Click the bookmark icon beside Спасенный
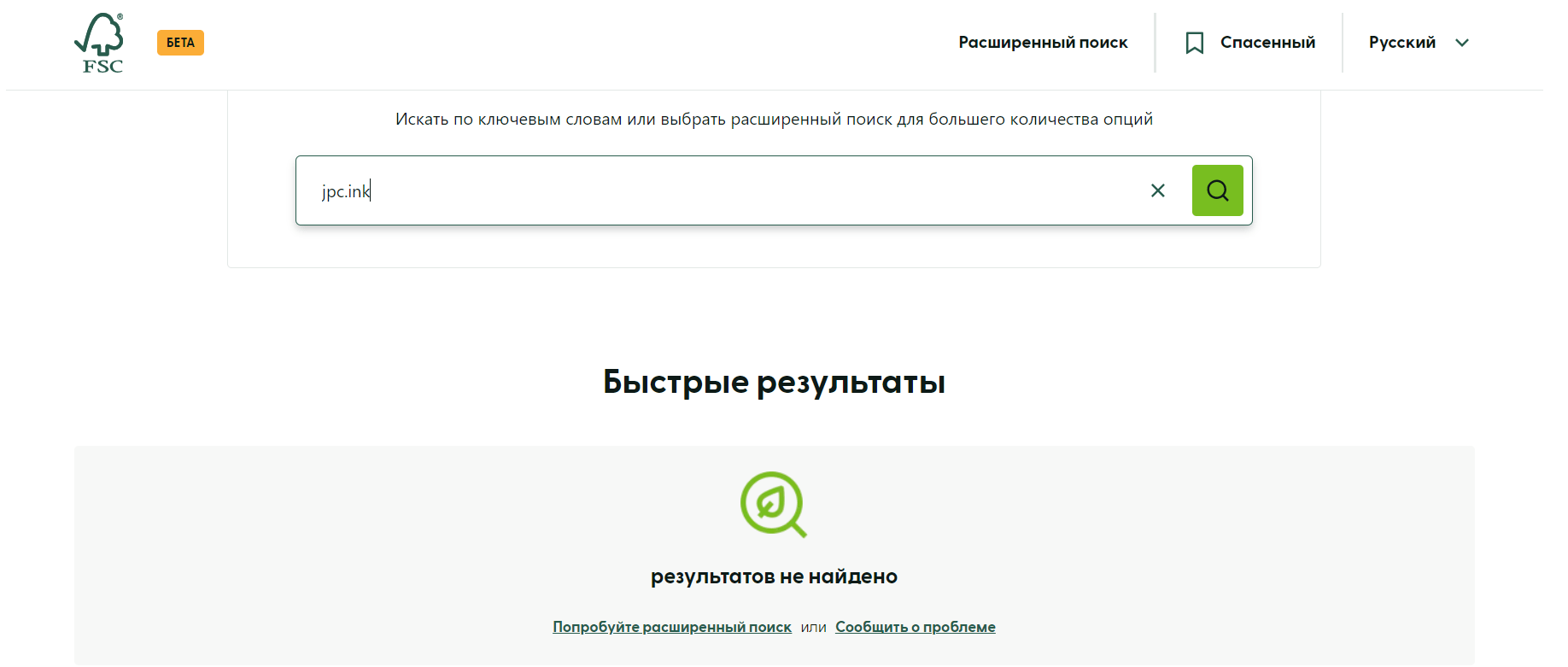This screenshot has height=667, width=1568. click(1194, 43)
